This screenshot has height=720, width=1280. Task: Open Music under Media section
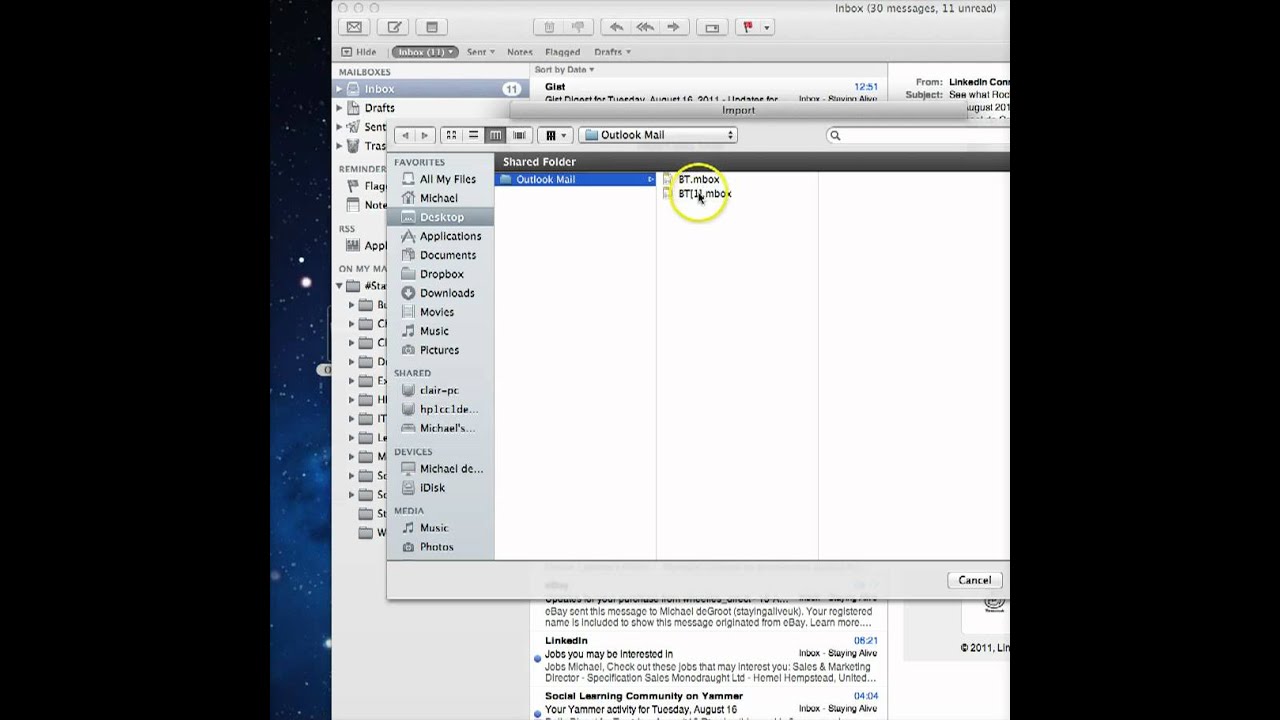click(x=434, y=528)
